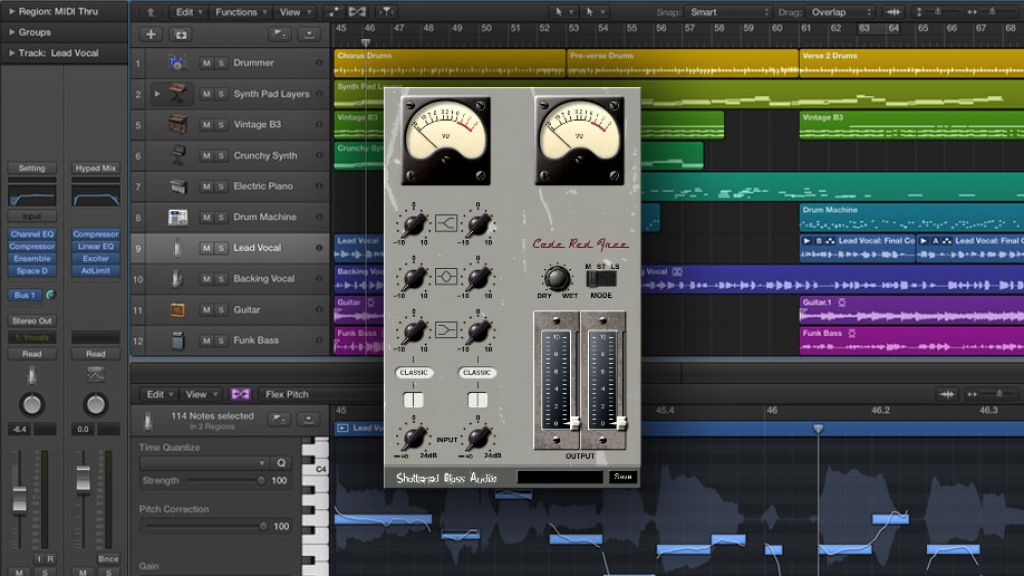The width and height of the screenshot is (1024, 576).
Task: Solo the Vintage B3 track
Action: tap(221, 124)
